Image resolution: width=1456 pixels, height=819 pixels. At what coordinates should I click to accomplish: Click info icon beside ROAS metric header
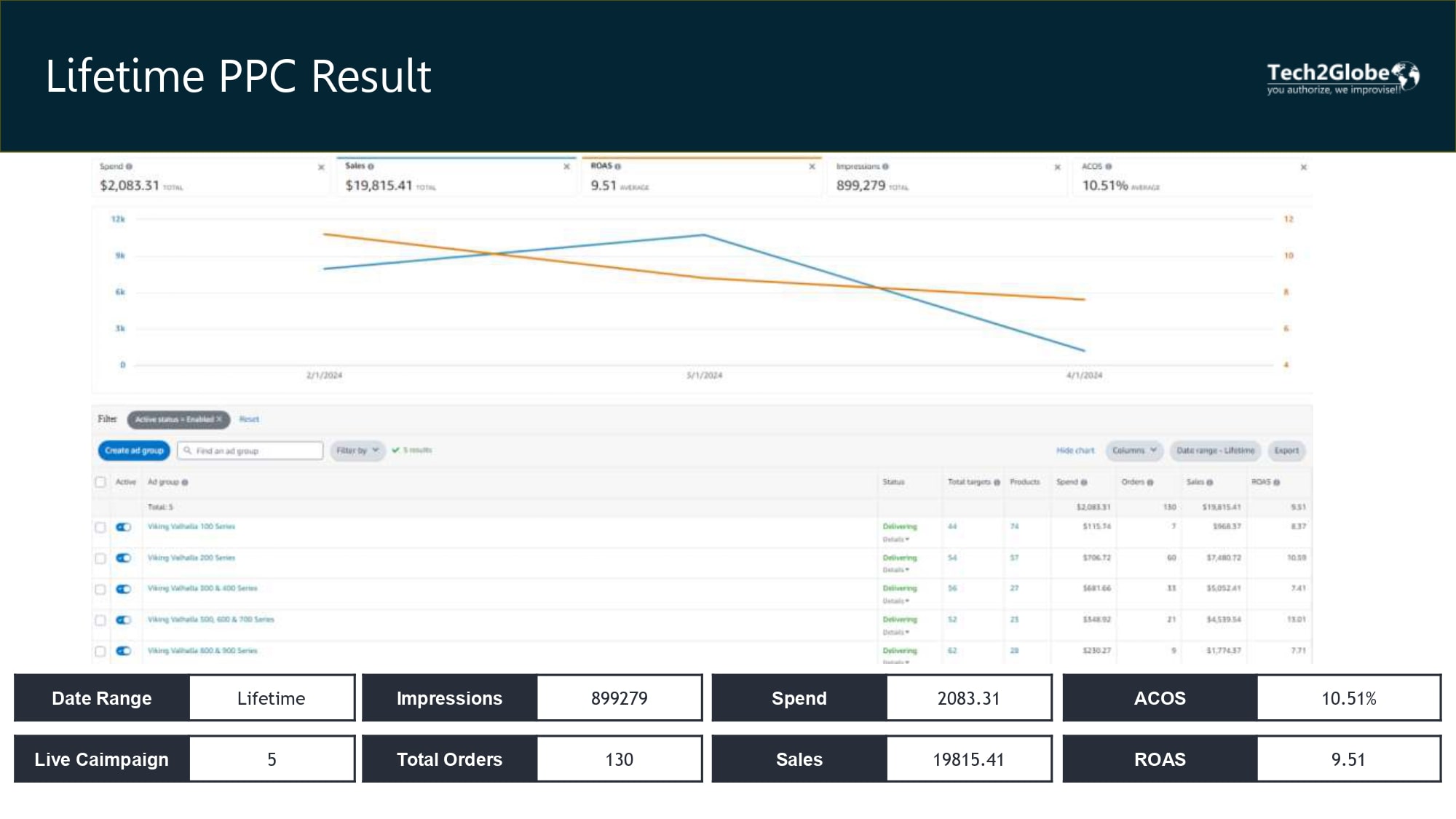[x=618, y=167]
